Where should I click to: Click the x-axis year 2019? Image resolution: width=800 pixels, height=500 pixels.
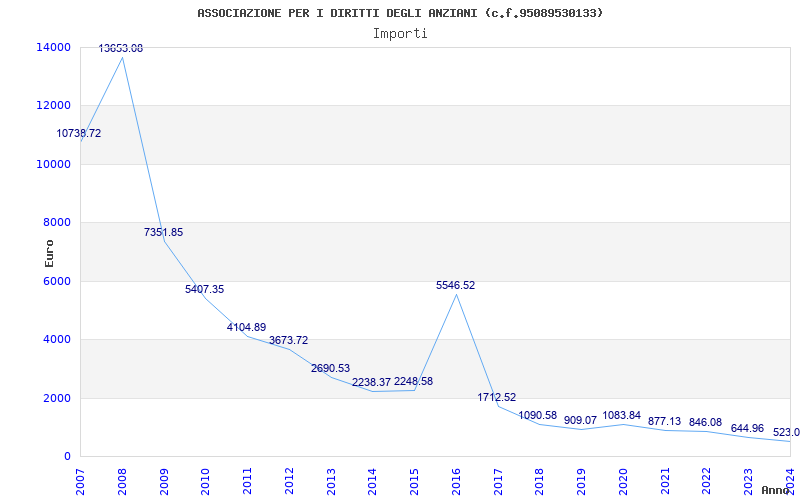pos(581,482)
